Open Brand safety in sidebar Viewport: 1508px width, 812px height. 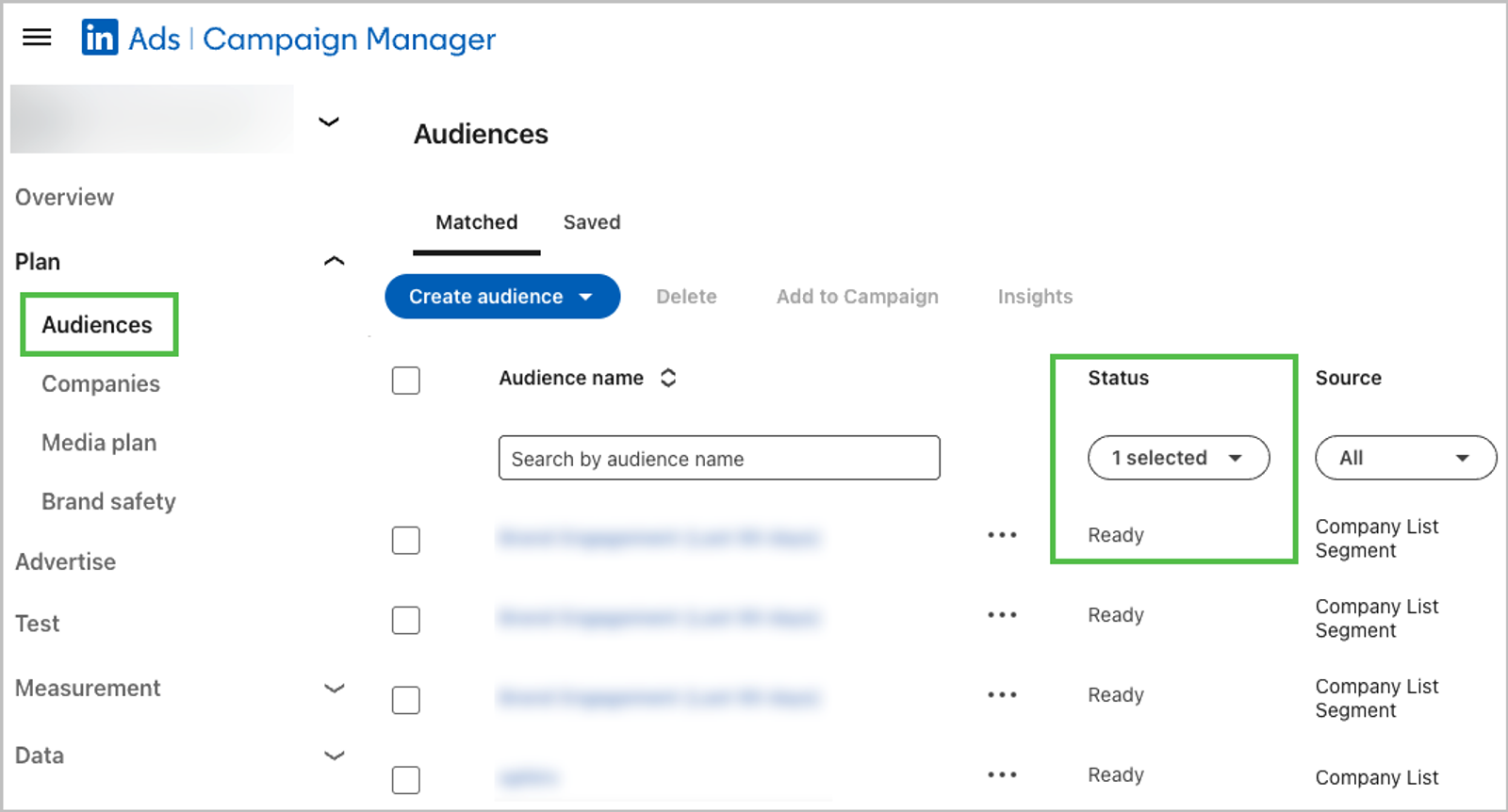pyautogui.click(x=108, y=502)
